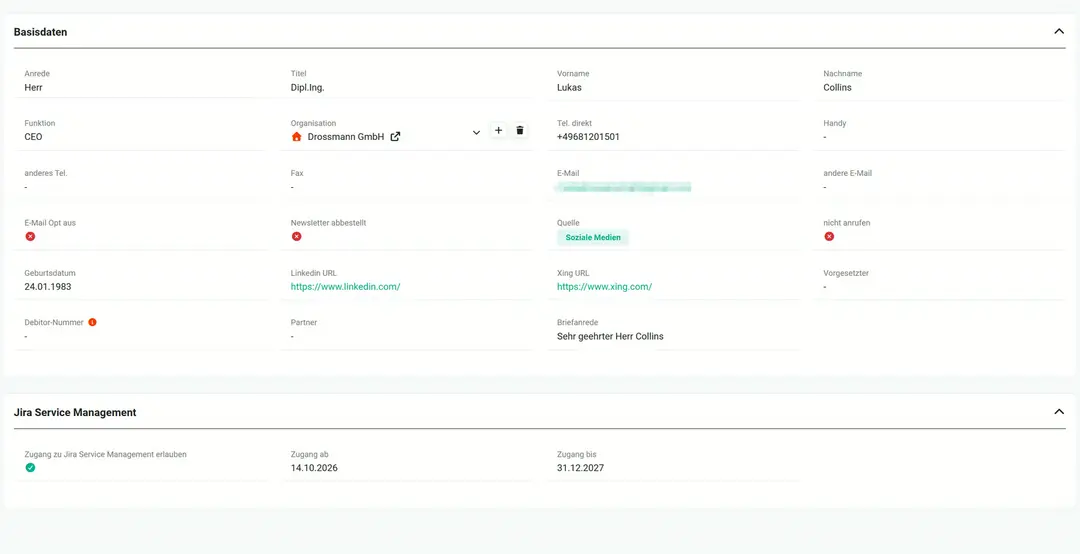Edit the Titel field Dipl.Ing.
The height and width of the screenshot is (554, 1080).
[x=307, y=88]
